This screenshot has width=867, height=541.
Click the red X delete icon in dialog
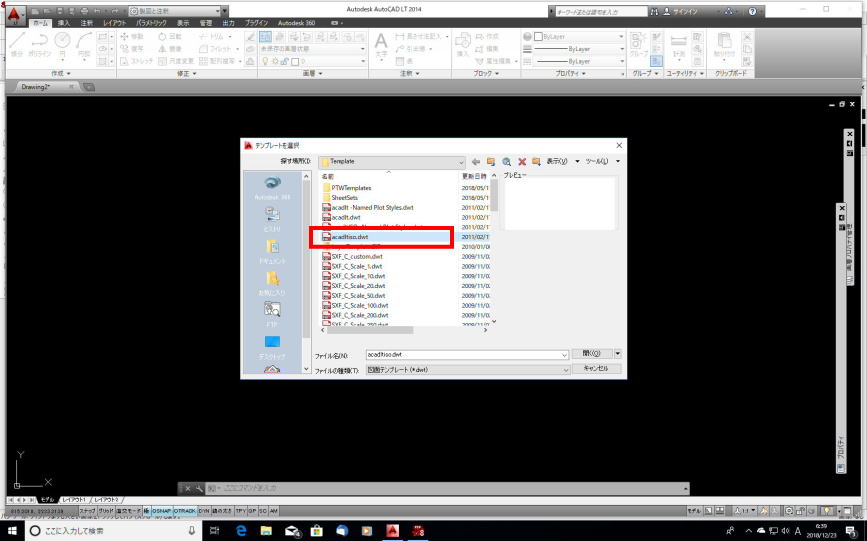pyautogui.click(x=521, y=162)
